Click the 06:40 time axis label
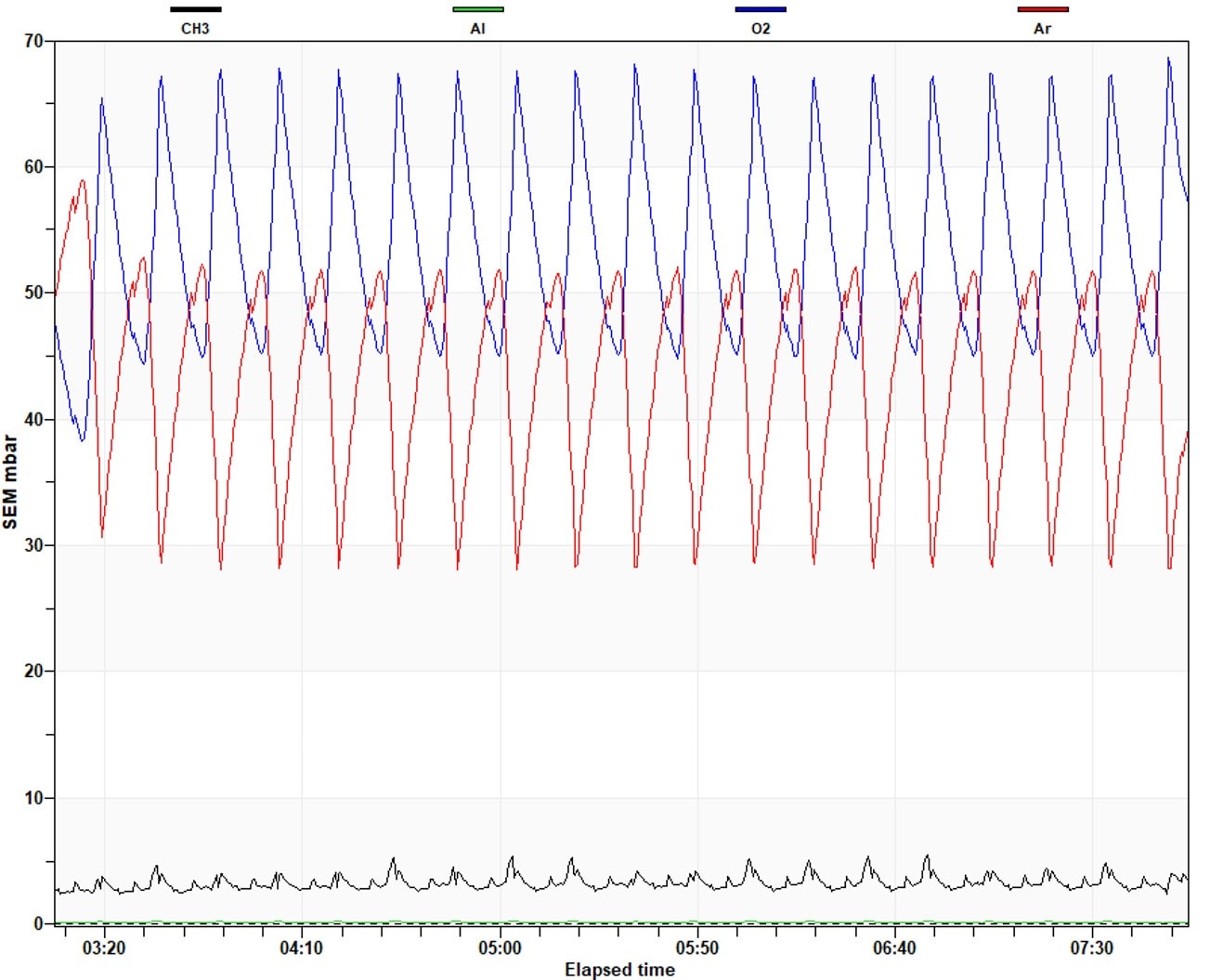1223x980 pixels. pos(894,948)
